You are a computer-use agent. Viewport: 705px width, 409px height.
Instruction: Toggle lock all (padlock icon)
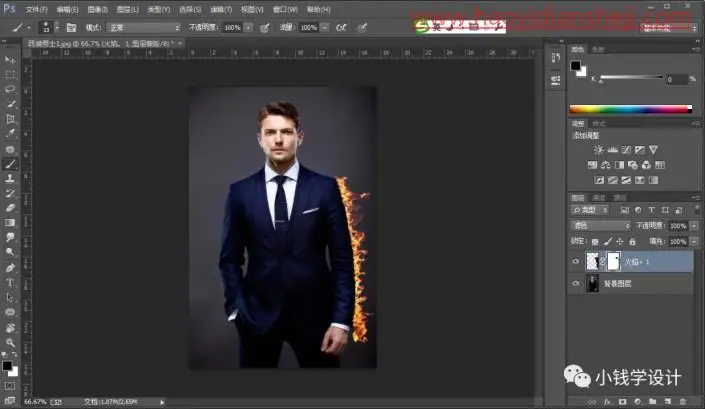632,241
